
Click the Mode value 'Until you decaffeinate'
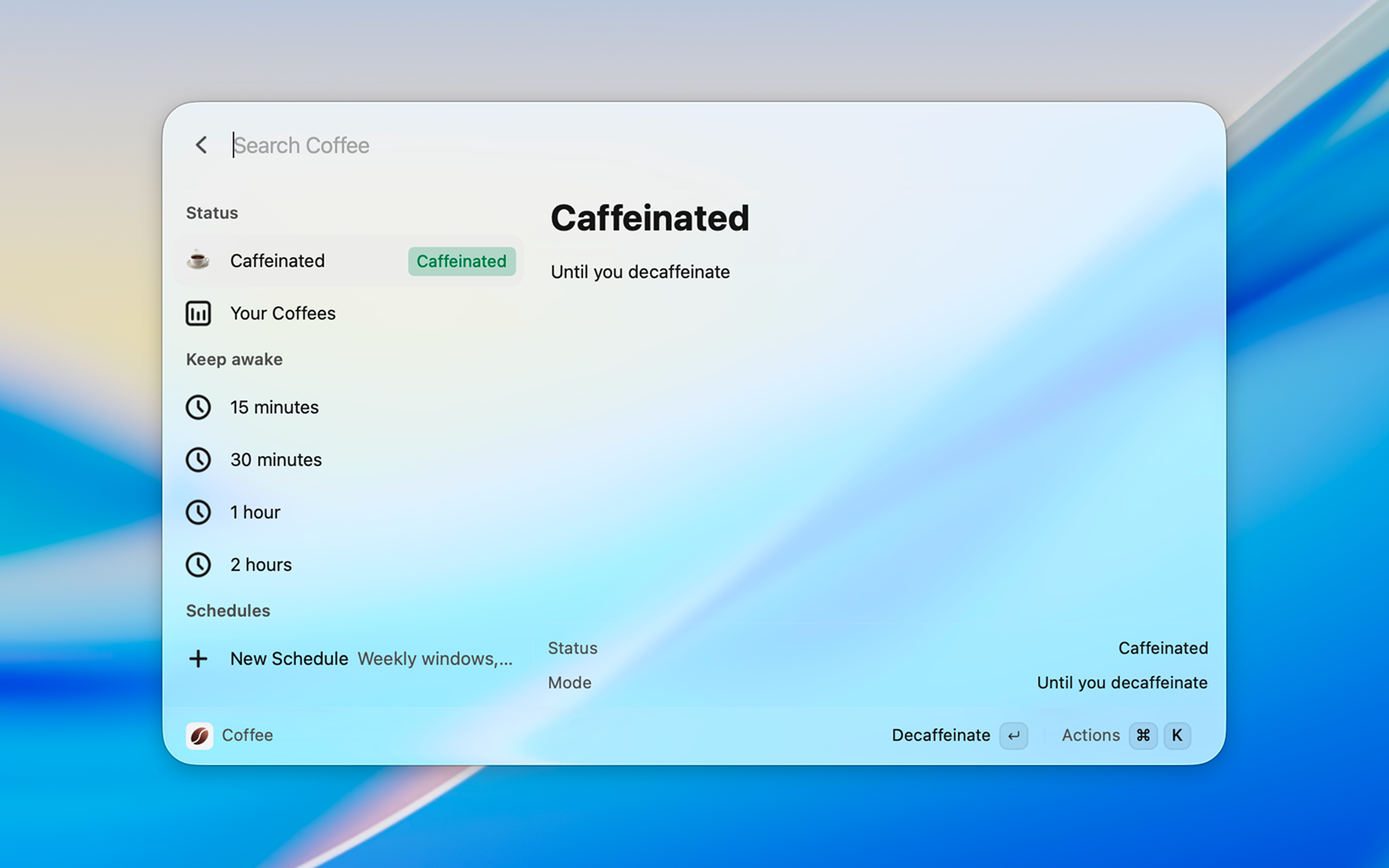point(1122,683)
